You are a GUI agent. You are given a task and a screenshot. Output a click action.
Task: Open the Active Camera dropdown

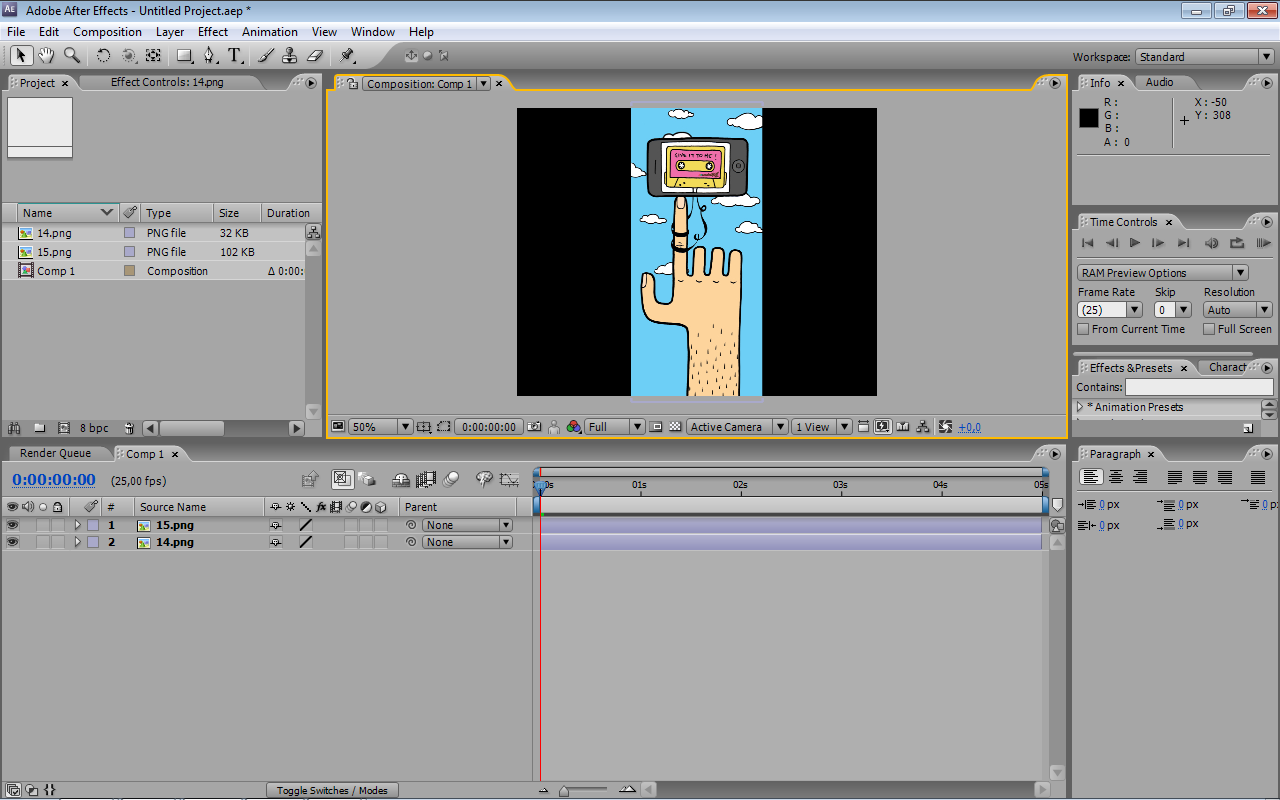(x=737, y=427)
